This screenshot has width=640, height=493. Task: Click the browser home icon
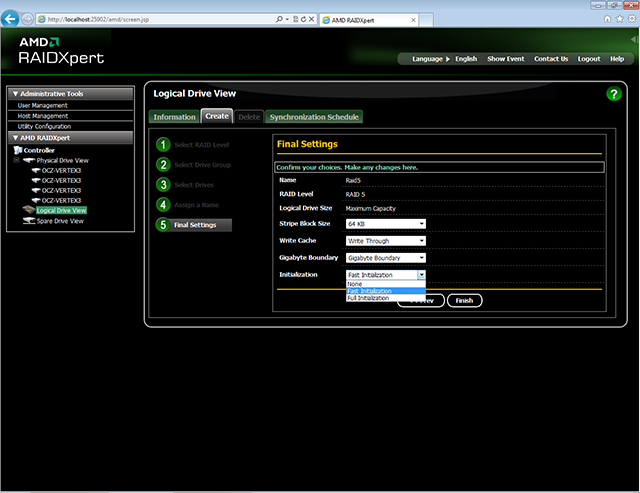click(607, 19)
